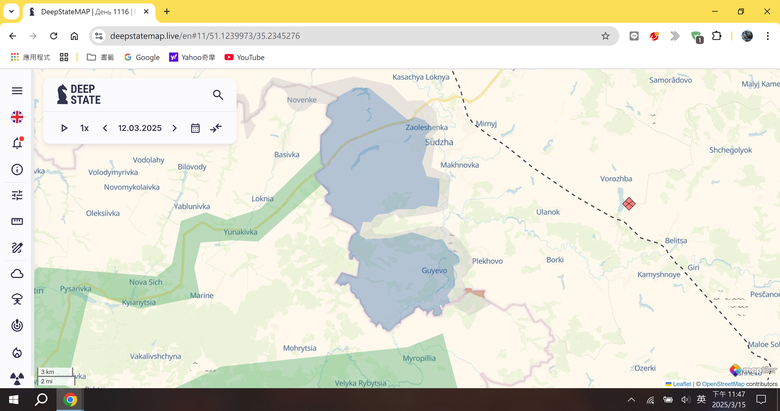Switch language via UK flag icon
Viewport: 780px width, 411px height.
(x=17, y=117)
